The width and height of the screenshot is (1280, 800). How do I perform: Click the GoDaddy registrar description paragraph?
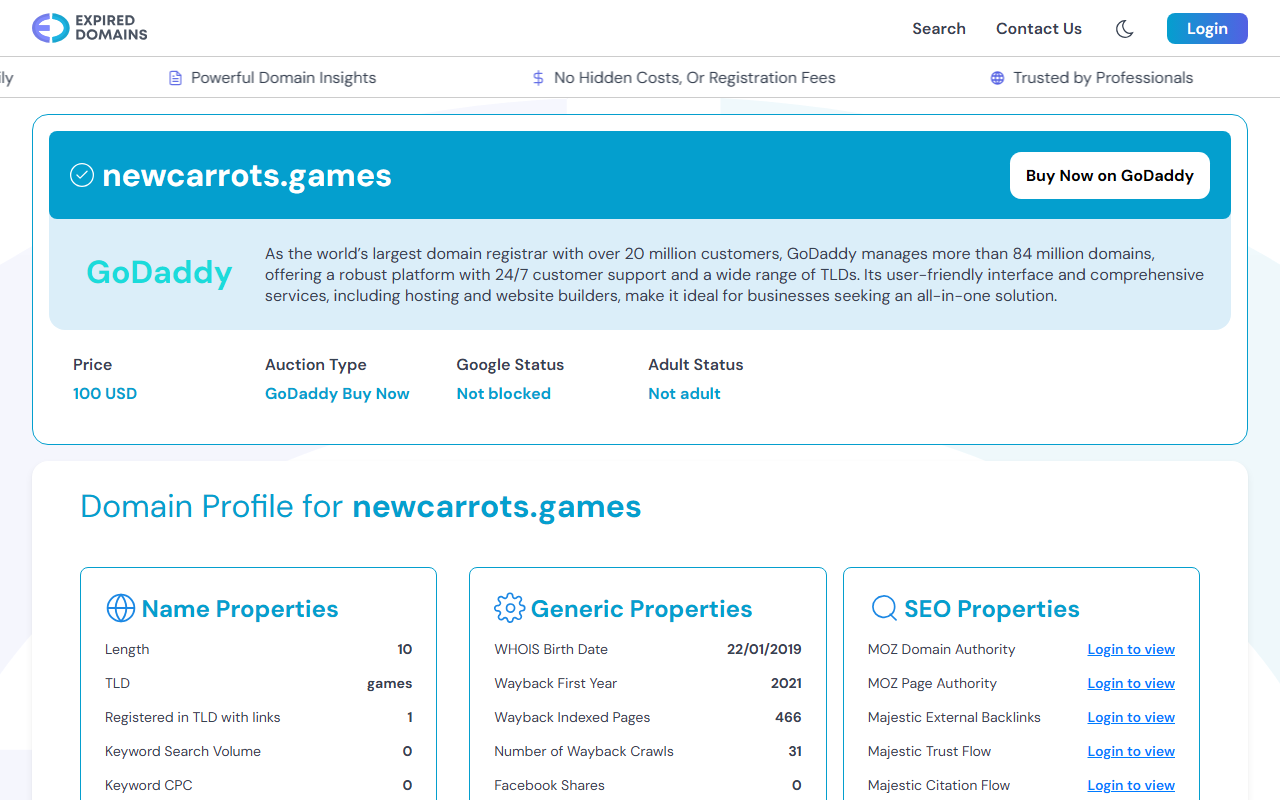(x=735, y=275)
